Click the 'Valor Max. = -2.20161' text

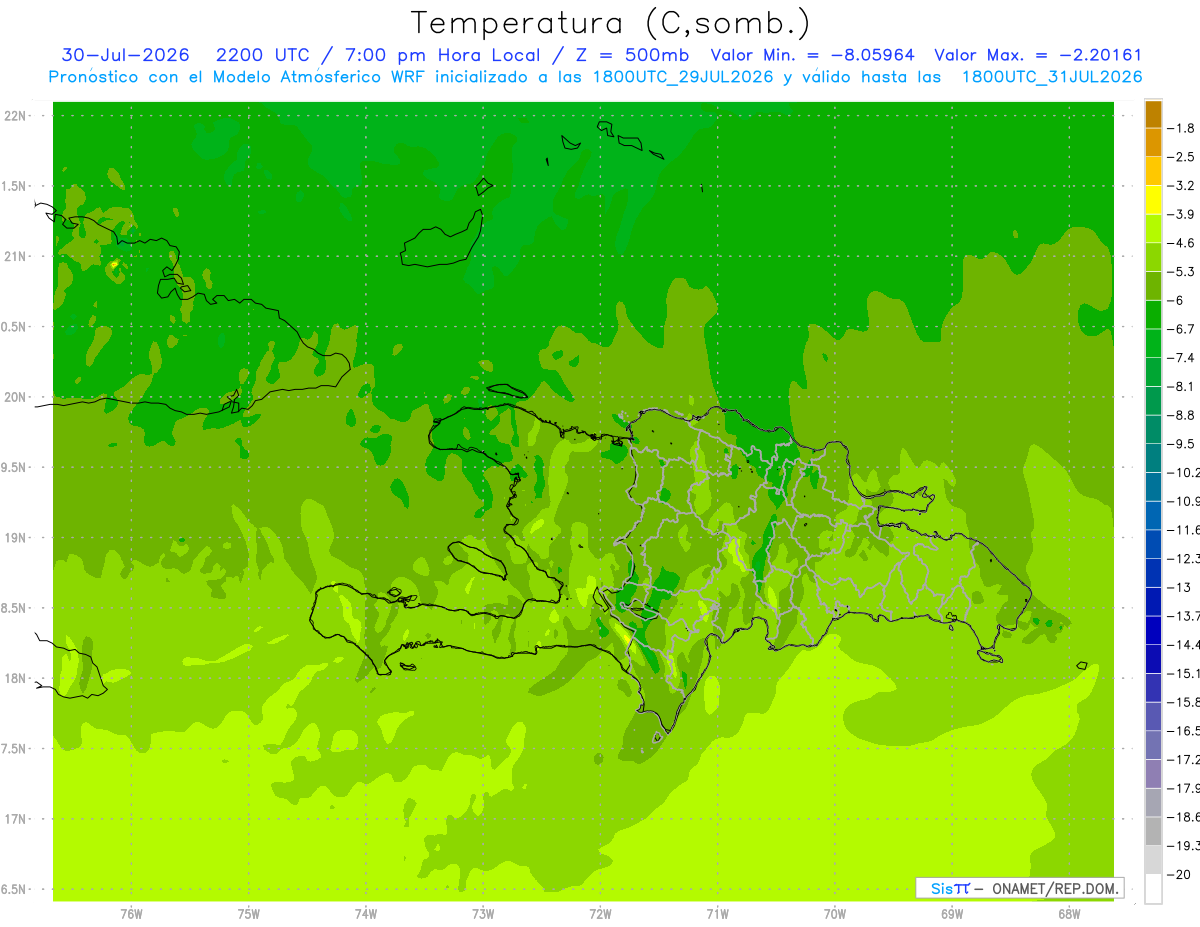1038,55
